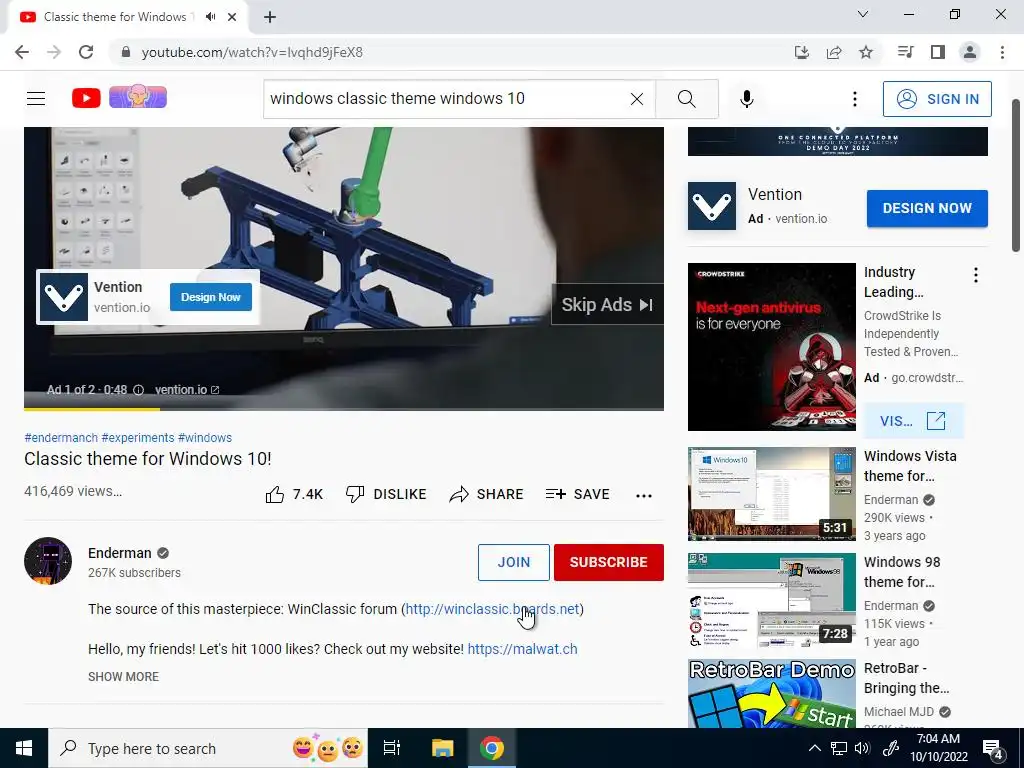This screenshot has height=768, width=1024.
Task: Click the JOIN membership button
Action: pos(513,562)
